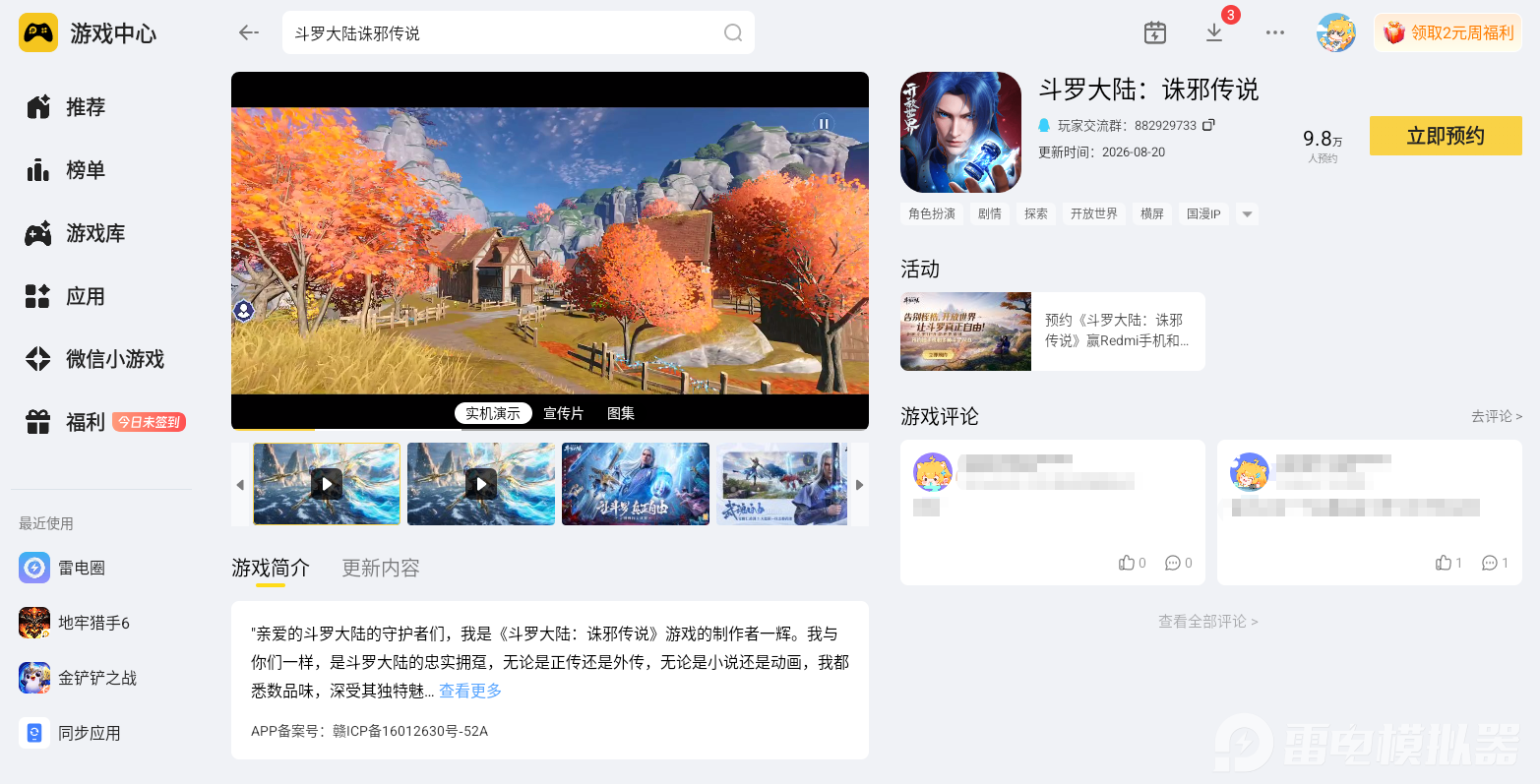Viewport: 1540px width, 784px height.
Task: Select the 开放世界 tag
Action: point(1094,213)
